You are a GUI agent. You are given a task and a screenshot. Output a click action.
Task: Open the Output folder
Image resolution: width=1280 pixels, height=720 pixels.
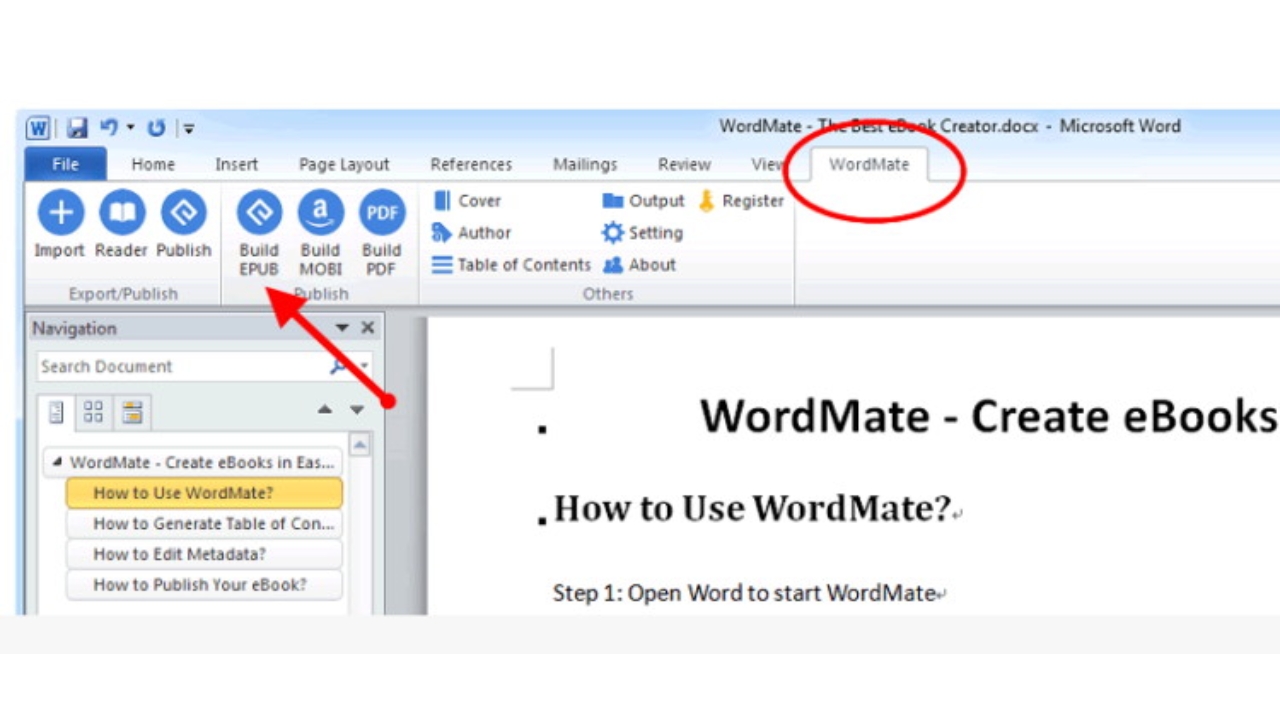[x=643, y=201]
